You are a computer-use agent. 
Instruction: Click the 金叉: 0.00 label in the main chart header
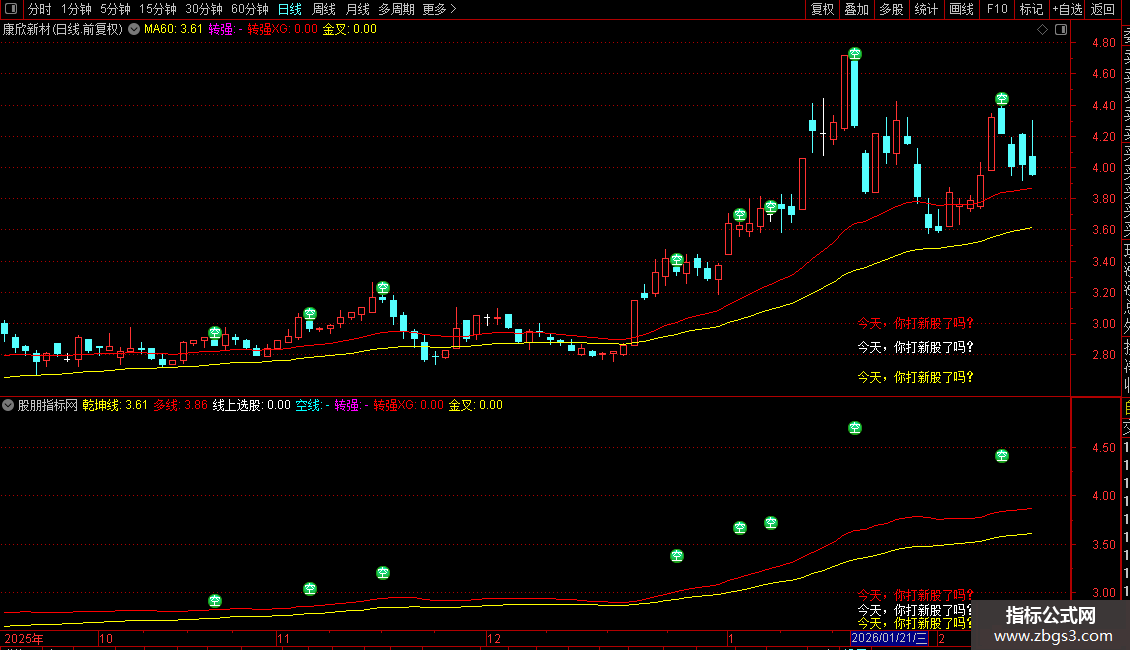click(x=350, y=30)
